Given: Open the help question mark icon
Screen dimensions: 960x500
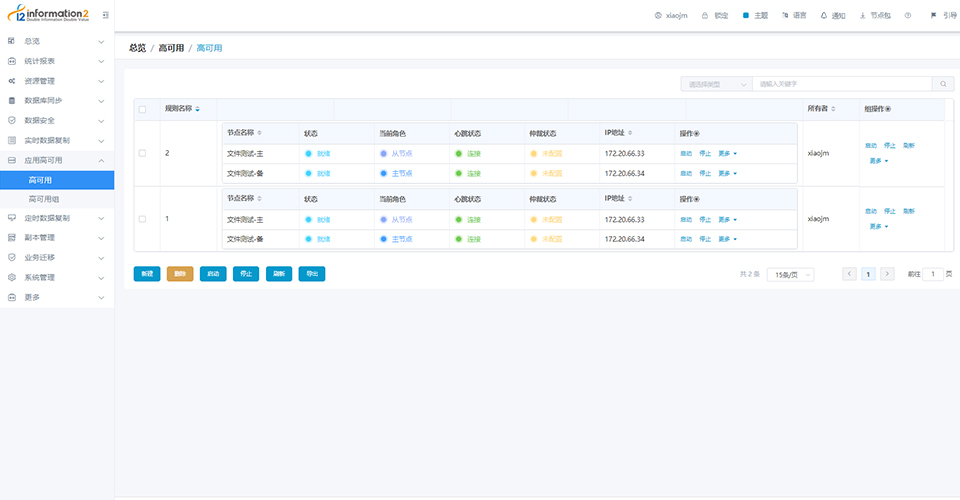Looking at the screenshot, I should coord(906,16).
